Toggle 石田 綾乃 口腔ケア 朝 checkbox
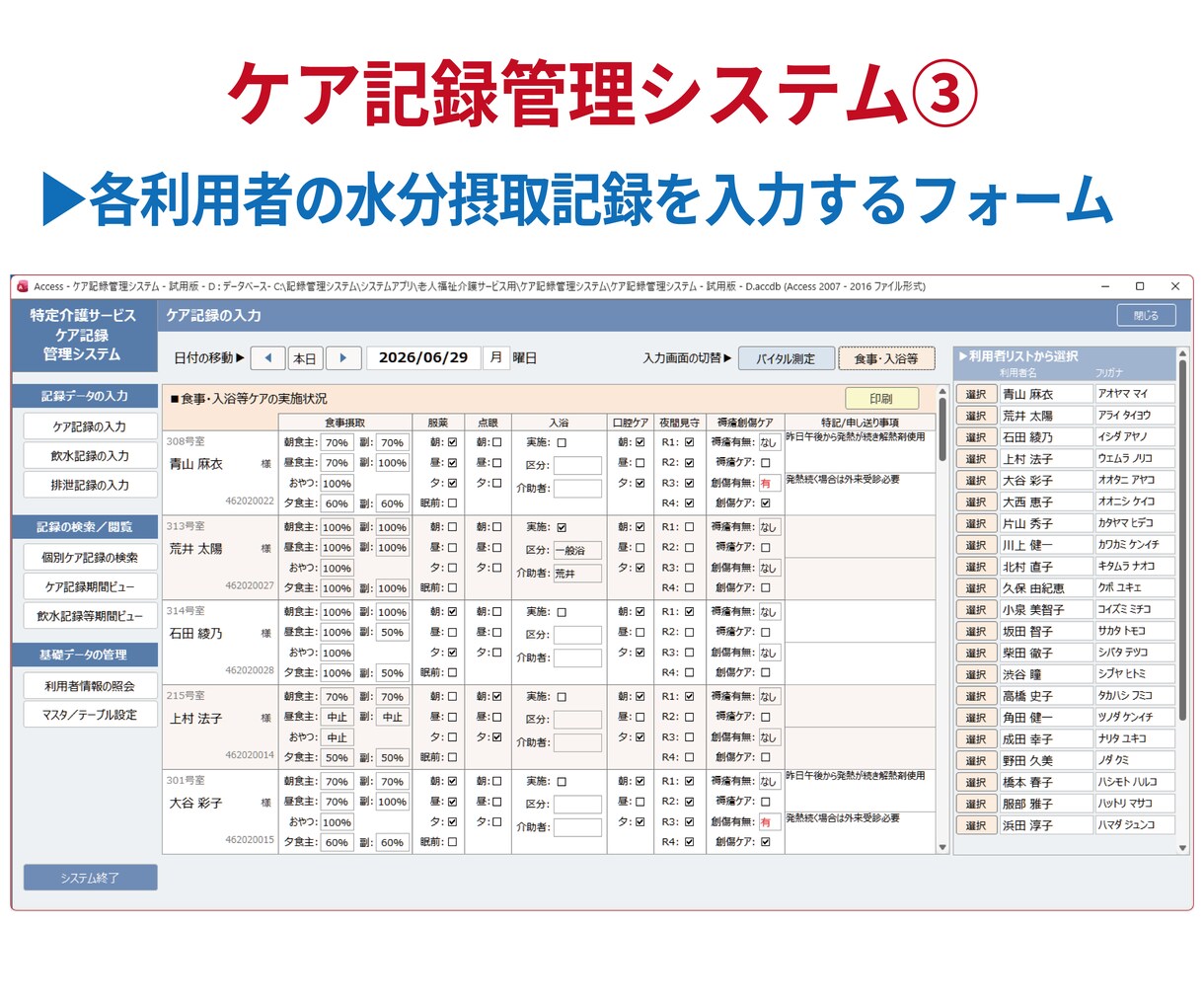1204x1004 pixels. pos(640,612)
